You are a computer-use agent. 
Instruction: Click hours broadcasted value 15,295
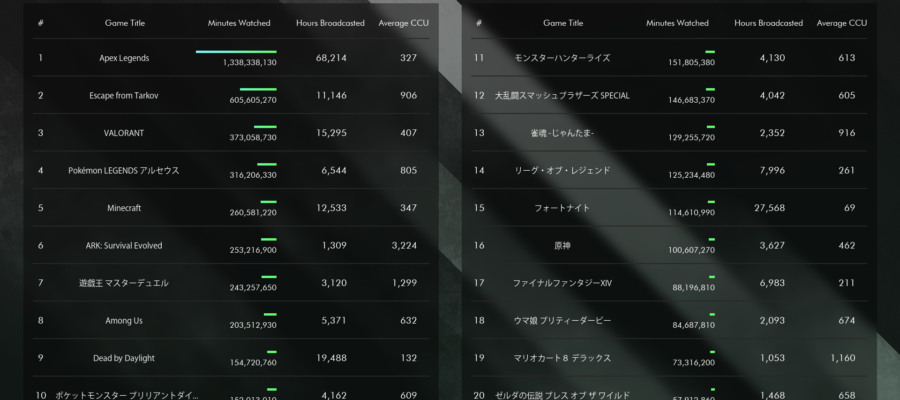[331, 133]
